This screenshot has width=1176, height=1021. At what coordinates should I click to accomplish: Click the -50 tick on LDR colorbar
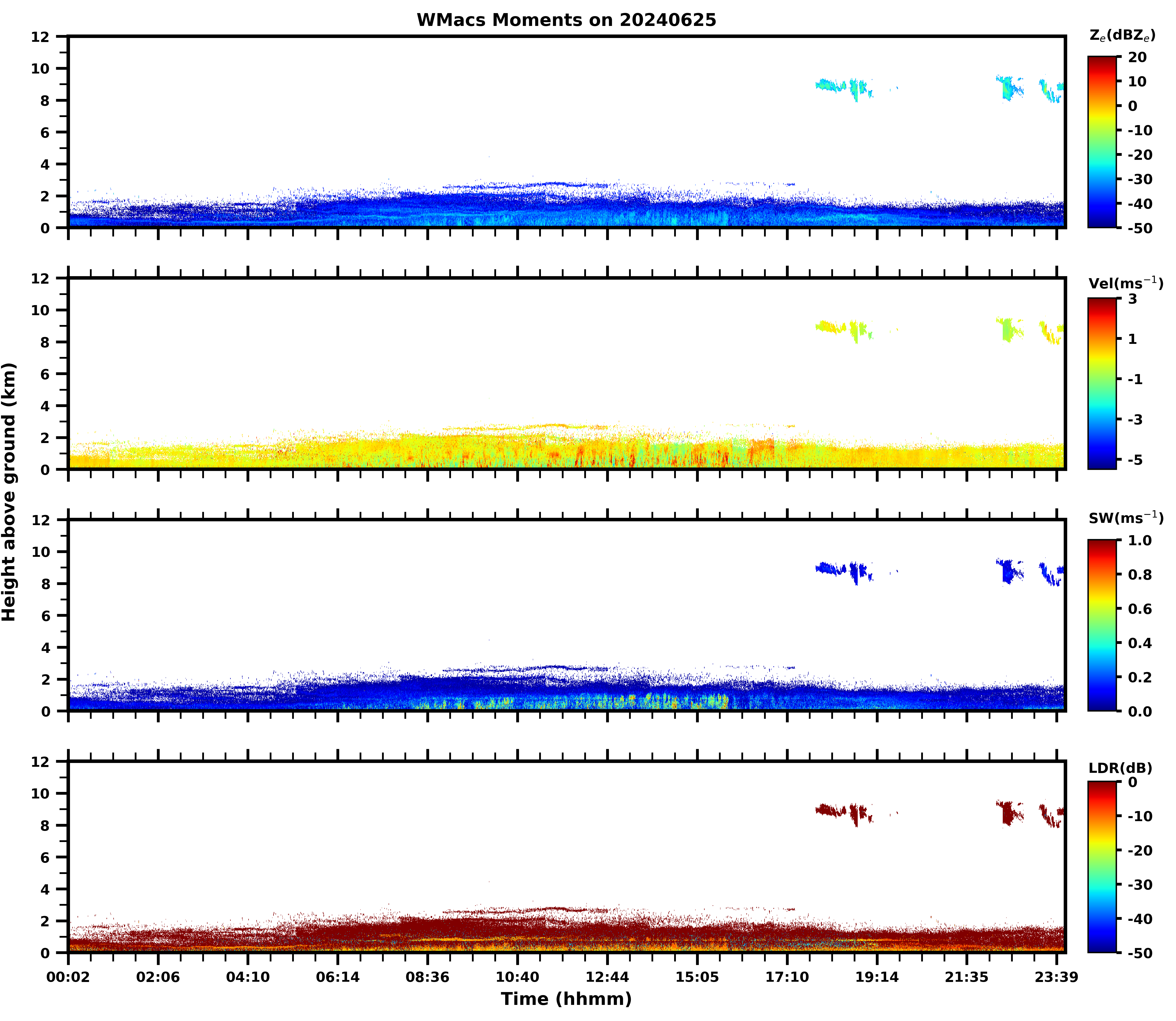1139,953
